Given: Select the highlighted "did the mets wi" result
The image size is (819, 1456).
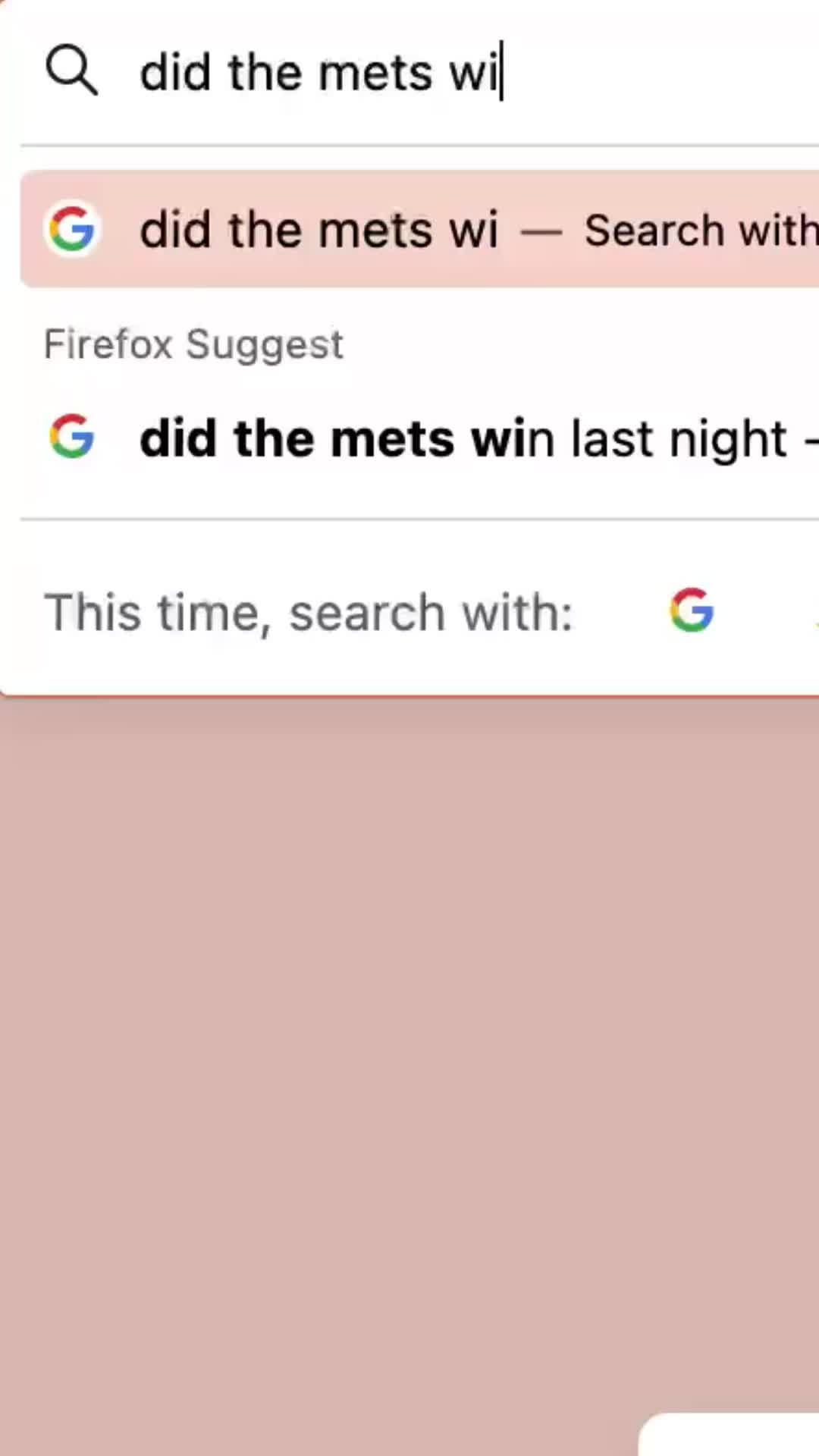Looking at the screenshot, I should [318, 229].
